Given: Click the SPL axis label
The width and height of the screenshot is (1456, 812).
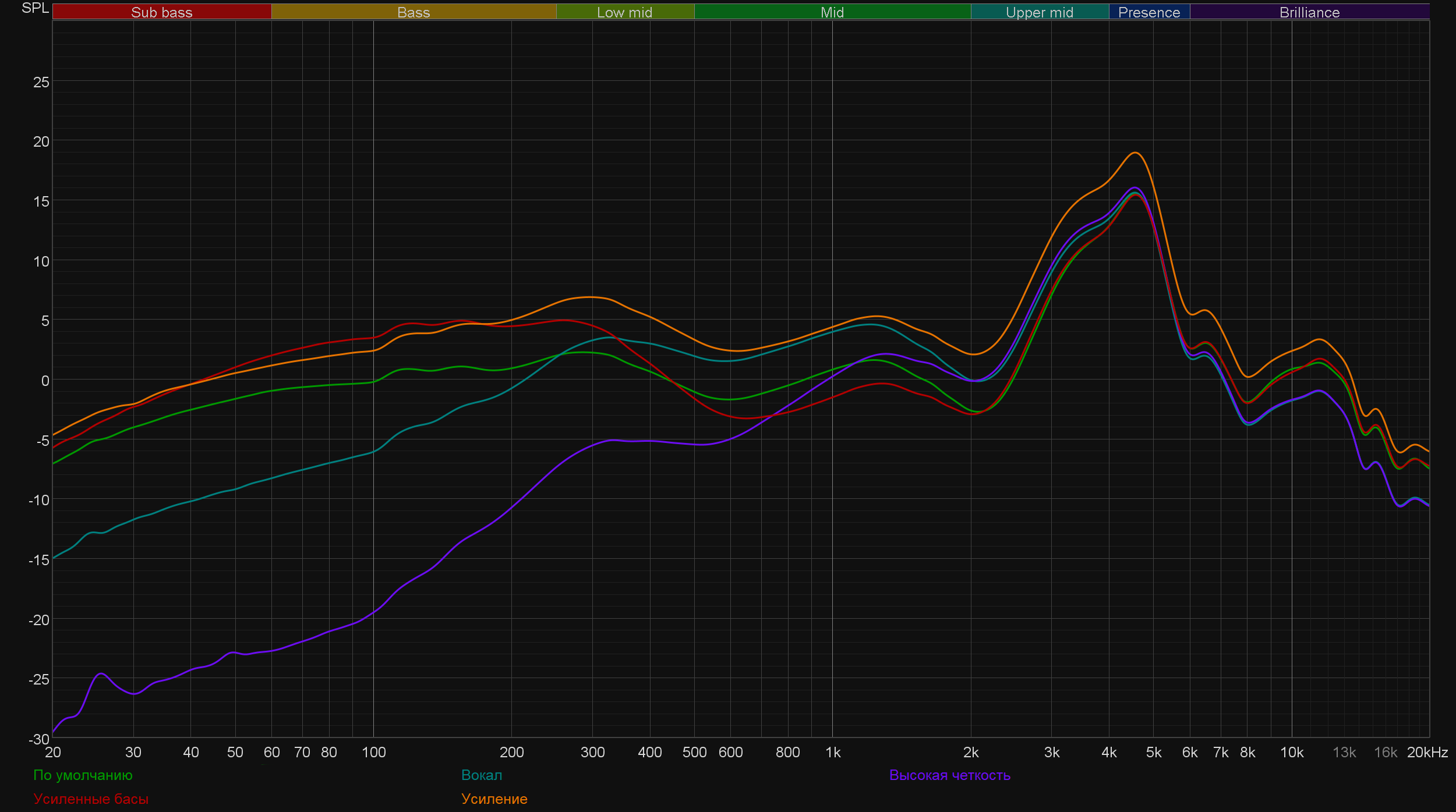Looking at the screenshot, I should click(35, 8).
